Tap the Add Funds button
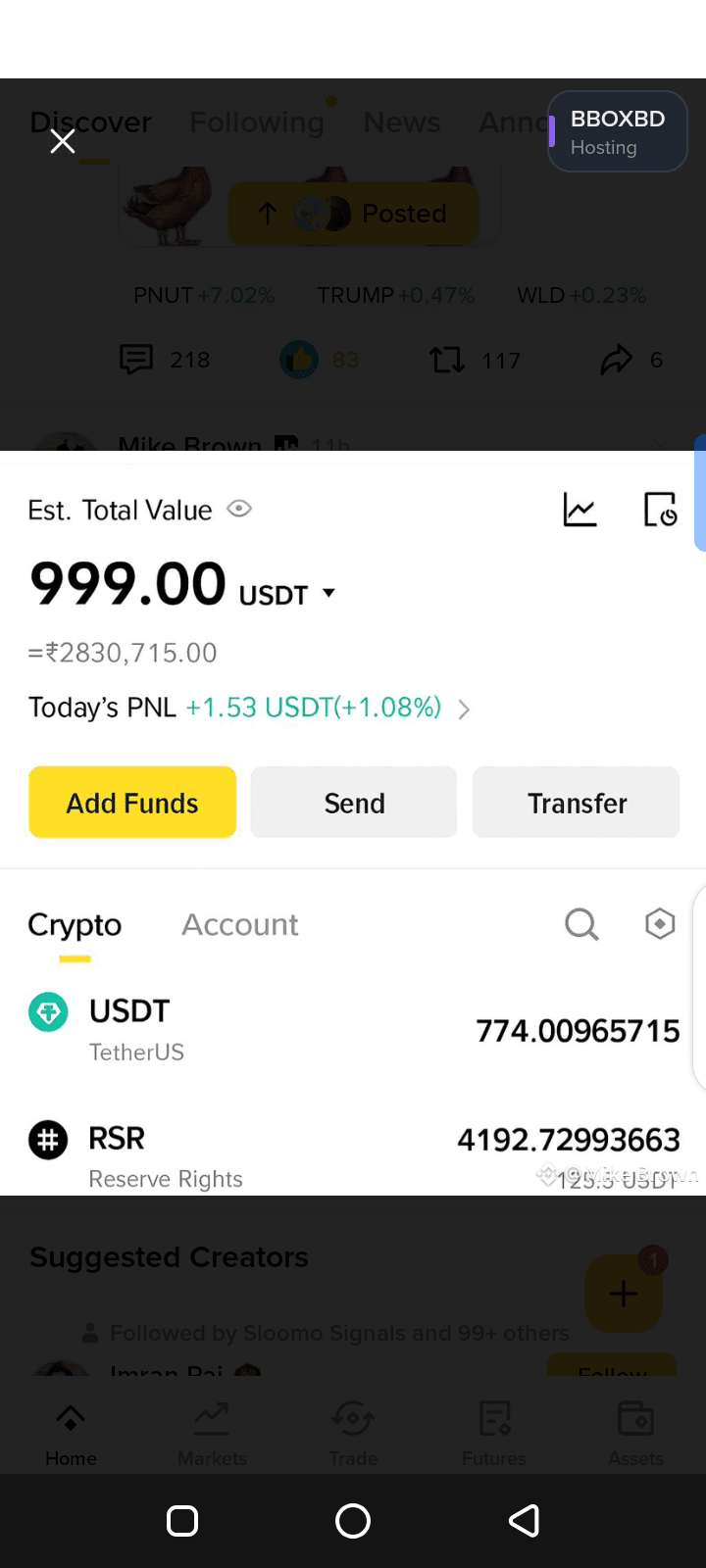Screen dimensions: 706x1568 point(132,803)
